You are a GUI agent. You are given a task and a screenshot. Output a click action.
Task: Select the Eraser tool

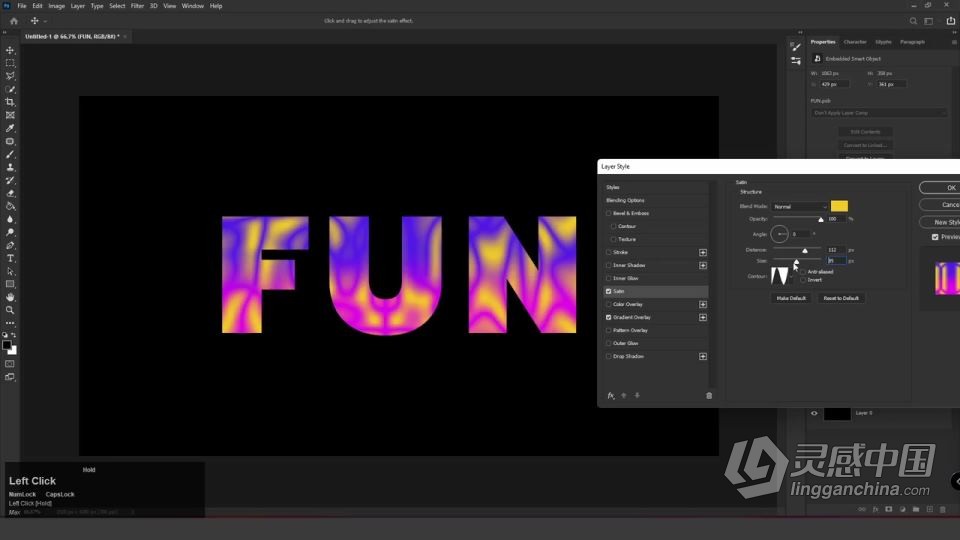(x=10, y=193)
